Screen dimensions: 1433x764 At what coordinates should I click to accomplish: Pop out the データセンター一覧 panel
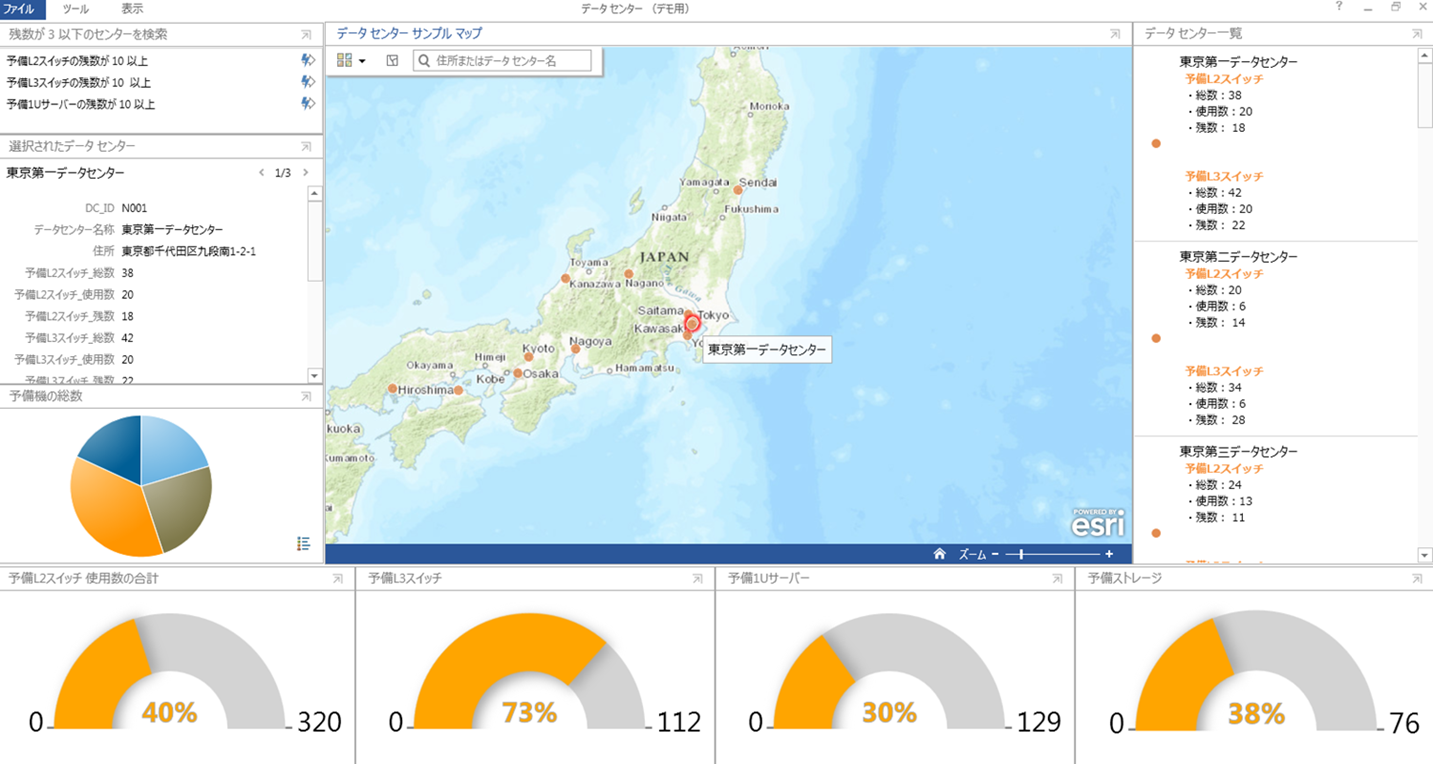pyautogui.click(x=1416, y=34)
